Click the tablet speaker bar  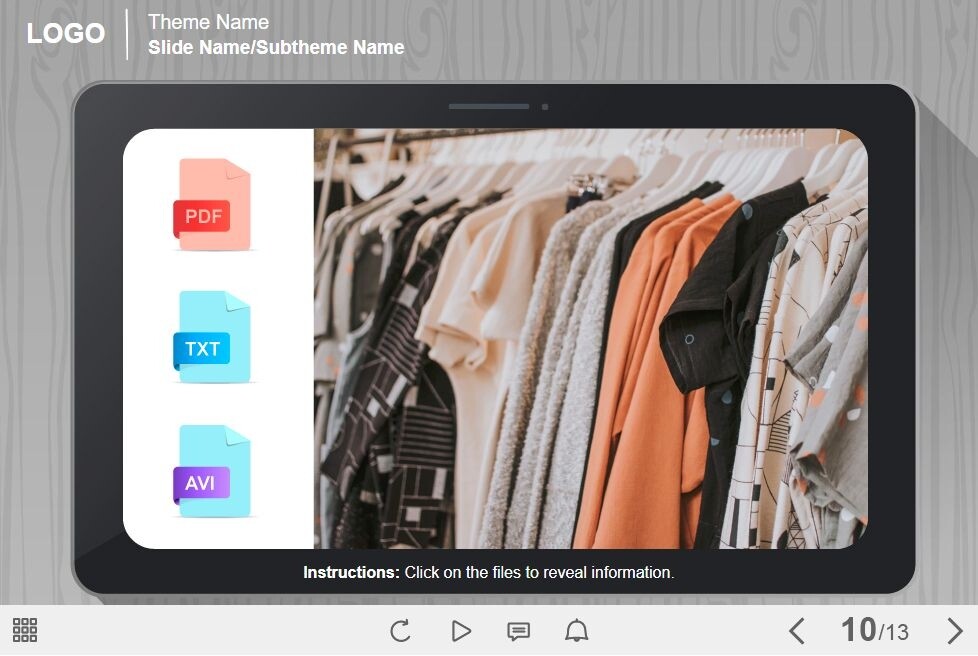pos(489,106)
